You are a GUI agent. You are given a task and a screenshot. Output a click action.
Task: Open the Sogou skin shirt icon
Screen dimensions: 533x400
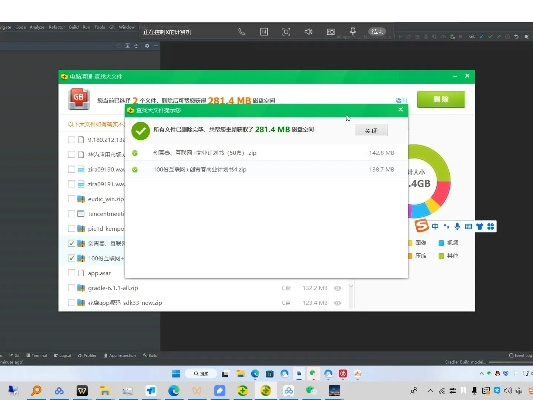tap(480, 226)
